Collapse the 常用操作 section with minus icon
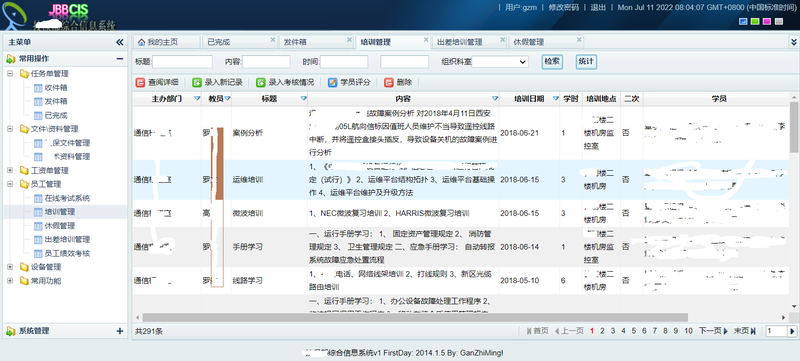Screen dimensions: 800x361 click(x=119, y=59)
